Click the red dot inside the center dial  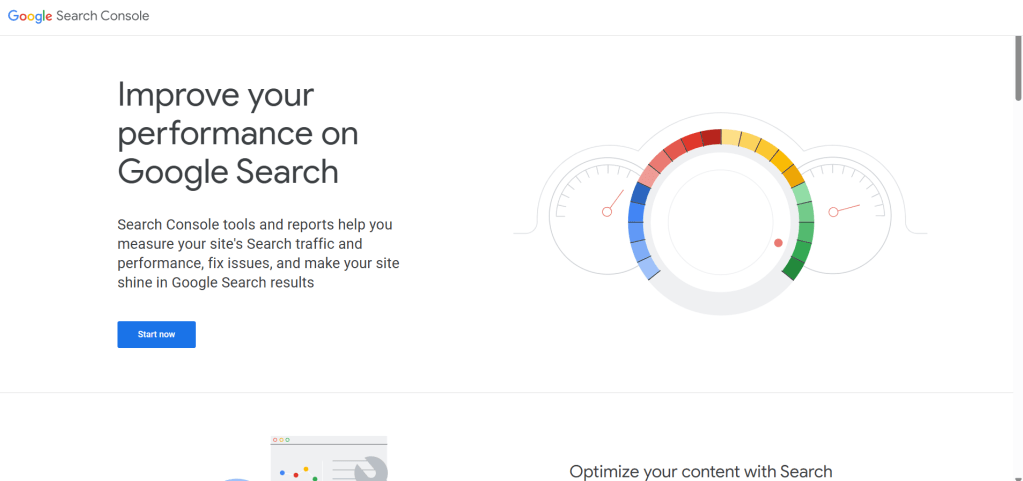pyautogui.click(x=778, y=243)
